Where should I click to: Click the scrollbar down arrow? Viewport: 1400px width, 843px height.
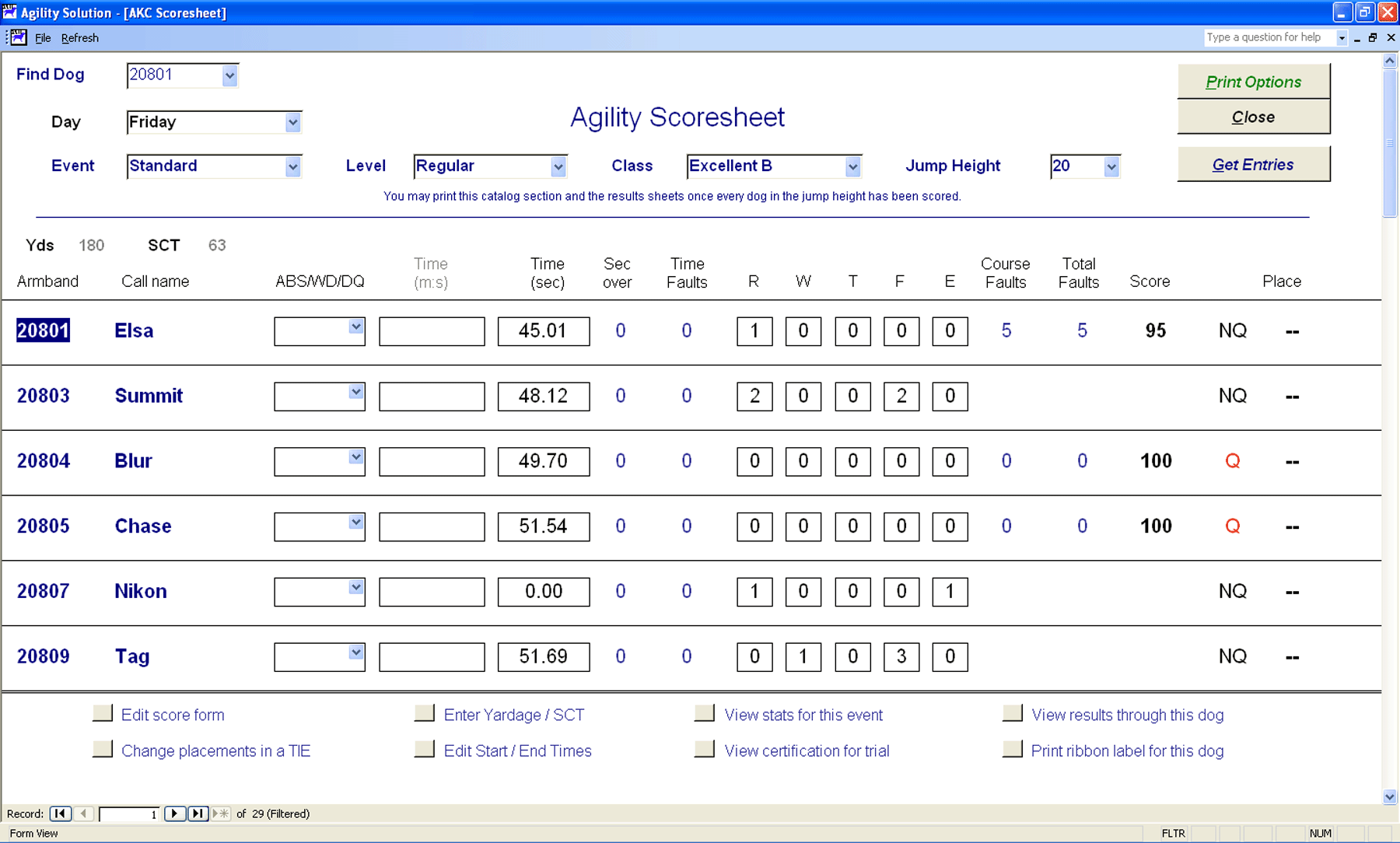coord(1389,796)
